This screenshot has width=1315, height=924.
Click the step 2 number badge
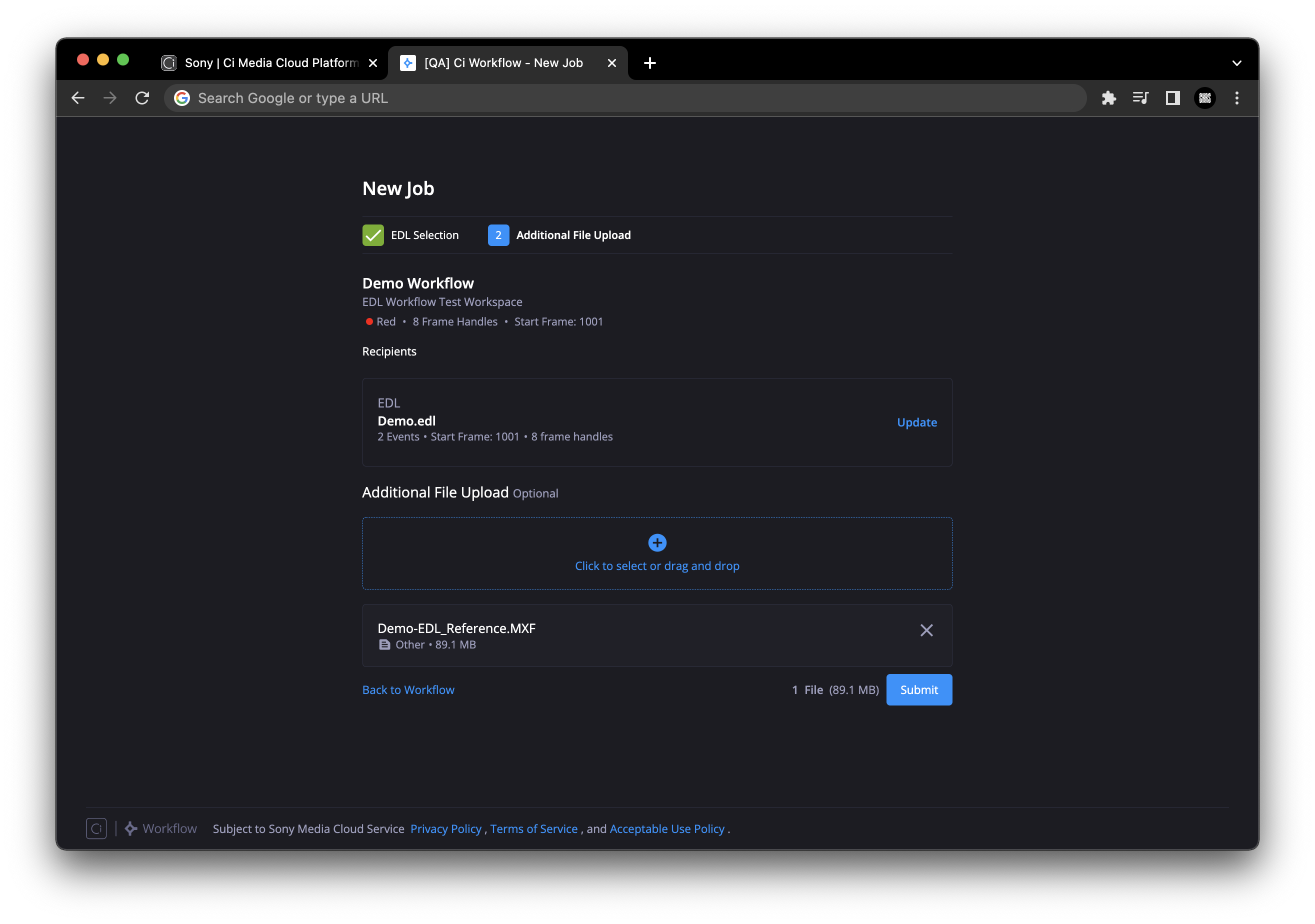(x=498, y=235)
